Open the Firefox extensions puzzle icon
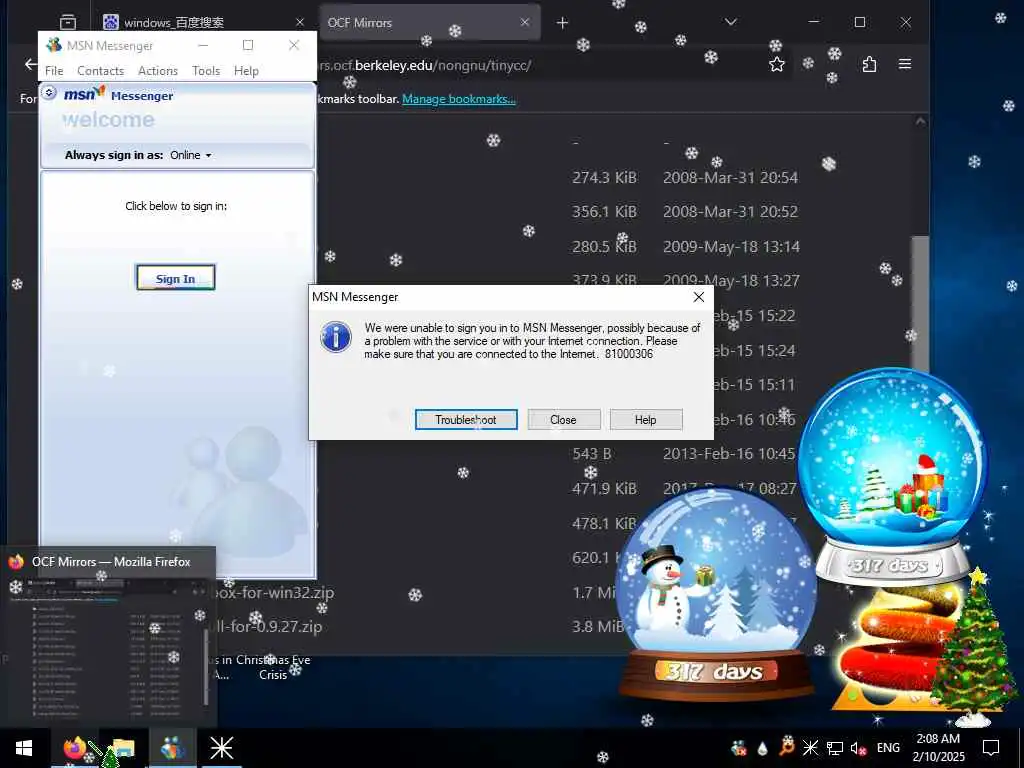Viewport: 1024px width, 768px height. click(x=869, y=64)
